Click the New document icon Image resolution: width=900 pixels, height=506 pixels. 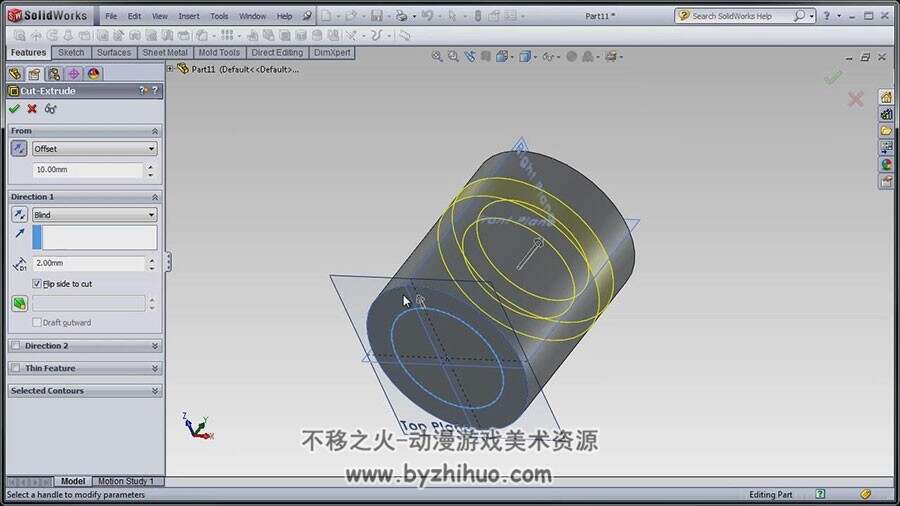coord(326,16)
